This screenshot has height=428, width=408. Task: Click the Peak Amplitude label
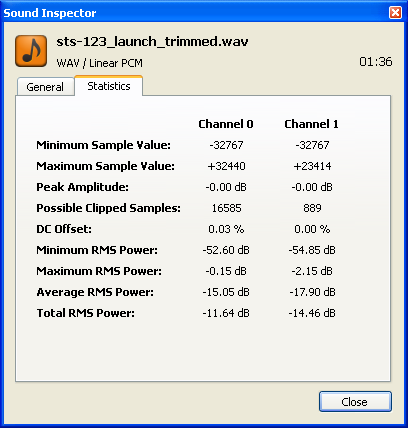[82, 187]
